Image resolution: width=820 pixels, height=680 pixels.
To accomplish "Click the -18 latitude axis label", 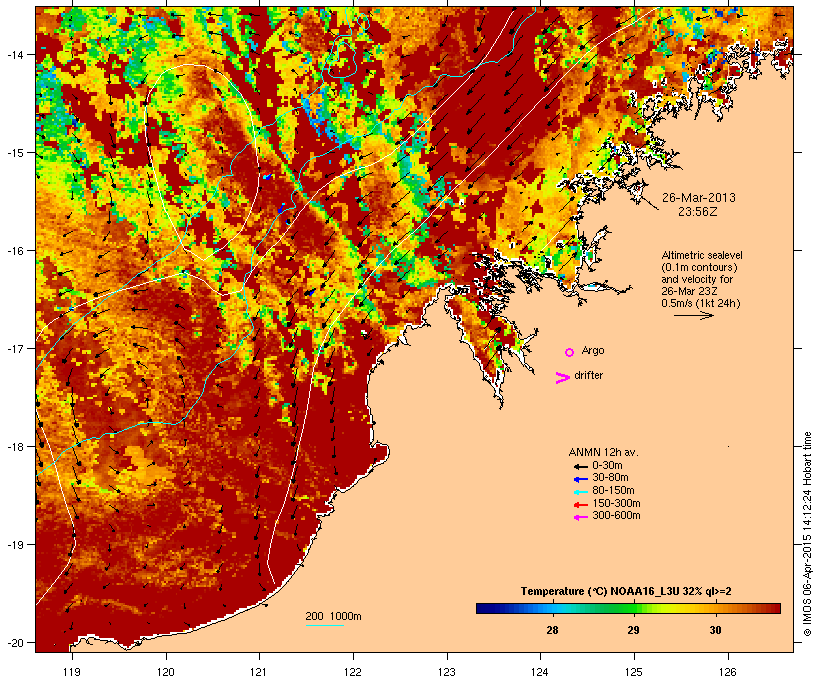I will [x=14, y=447].
